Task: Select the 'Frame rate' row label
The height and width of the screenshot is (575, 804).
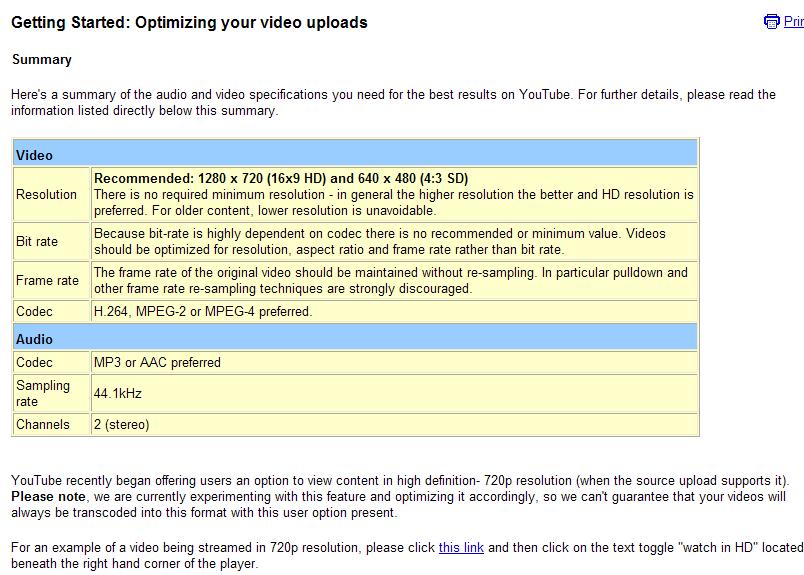Action: (x=47, y=281)
